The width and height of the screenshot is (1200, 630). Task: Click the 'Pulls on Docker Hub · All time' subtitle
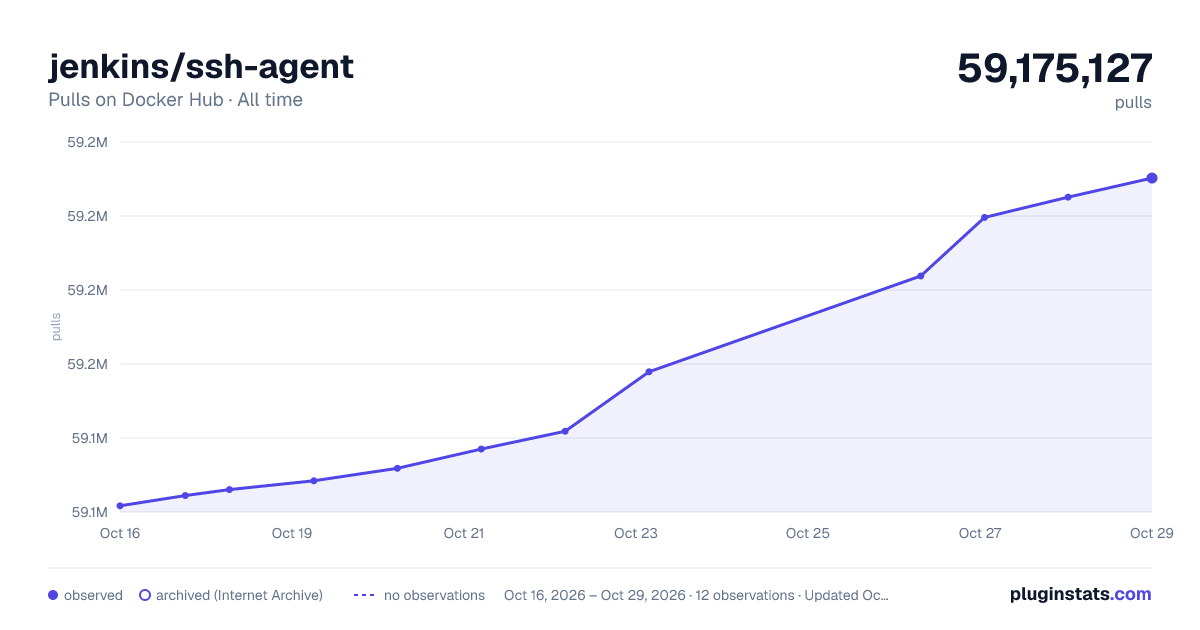[x=175, y=100]
